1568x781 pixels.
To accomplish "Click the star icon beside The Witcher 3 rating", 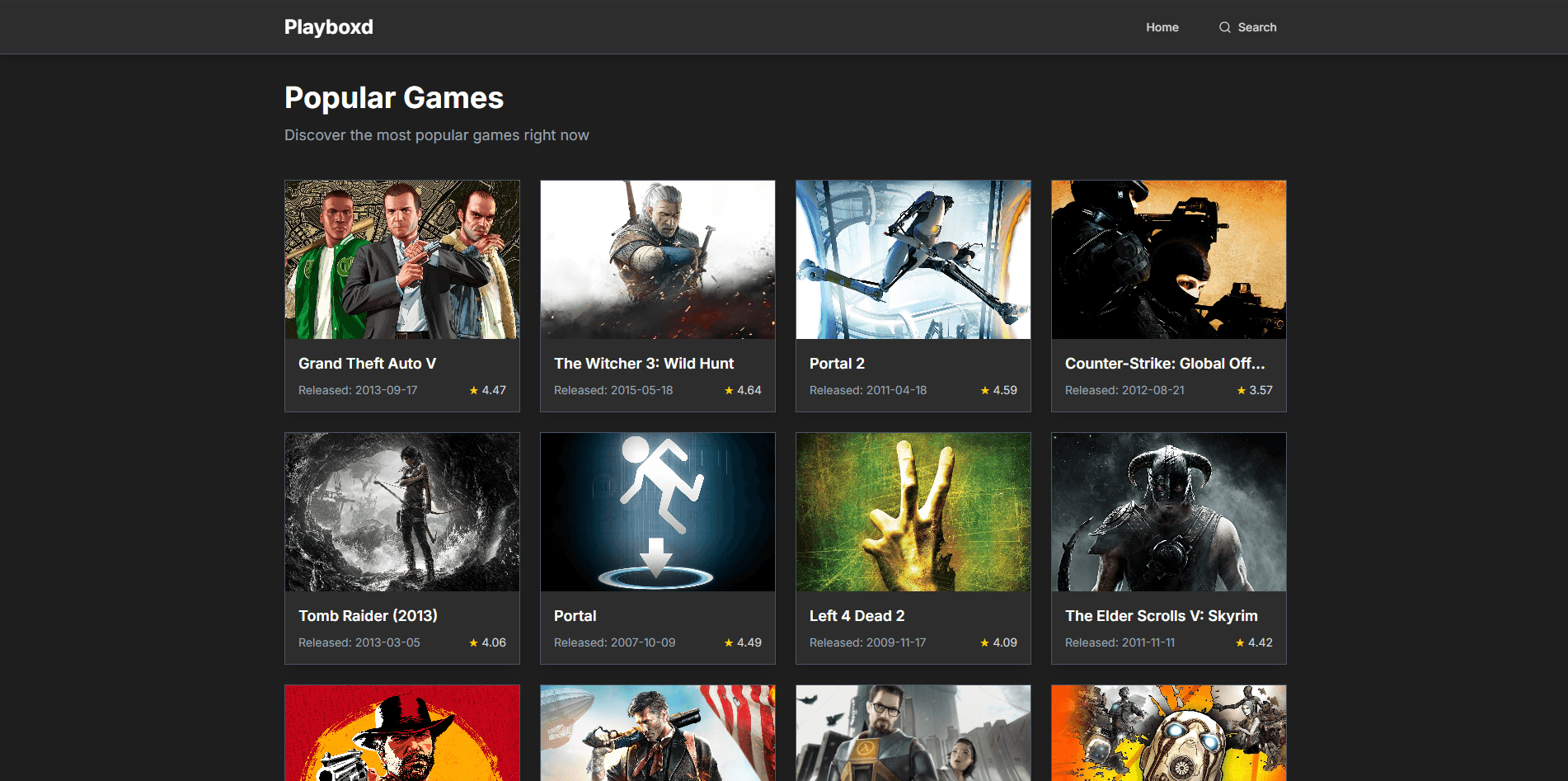I will pyautogui.click(x=729, y=389).
